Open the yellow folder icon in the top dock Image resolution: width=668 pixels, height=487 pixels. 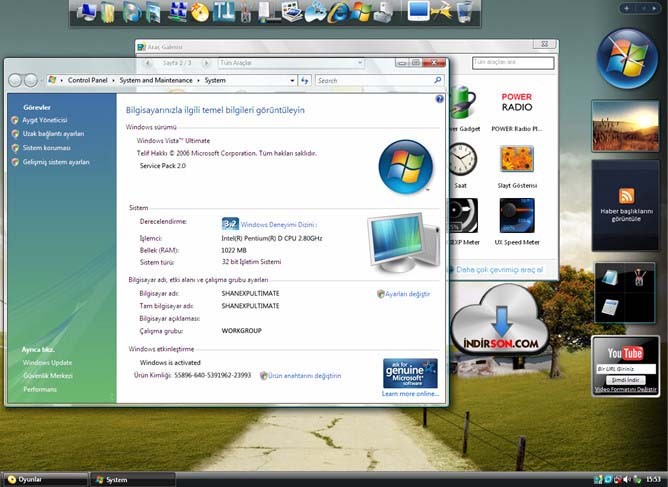pos(108,12)
